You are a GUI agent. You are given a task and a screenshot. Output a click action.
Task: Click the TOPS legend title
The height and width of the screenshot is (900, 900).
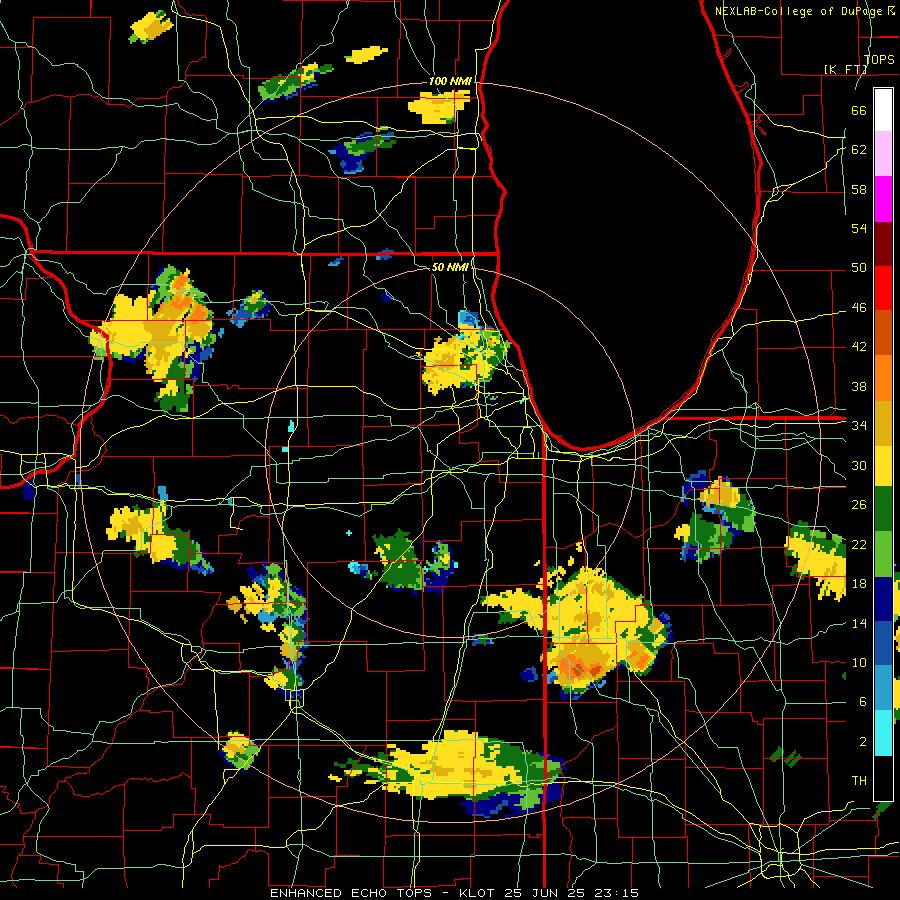tap(879, 59)
